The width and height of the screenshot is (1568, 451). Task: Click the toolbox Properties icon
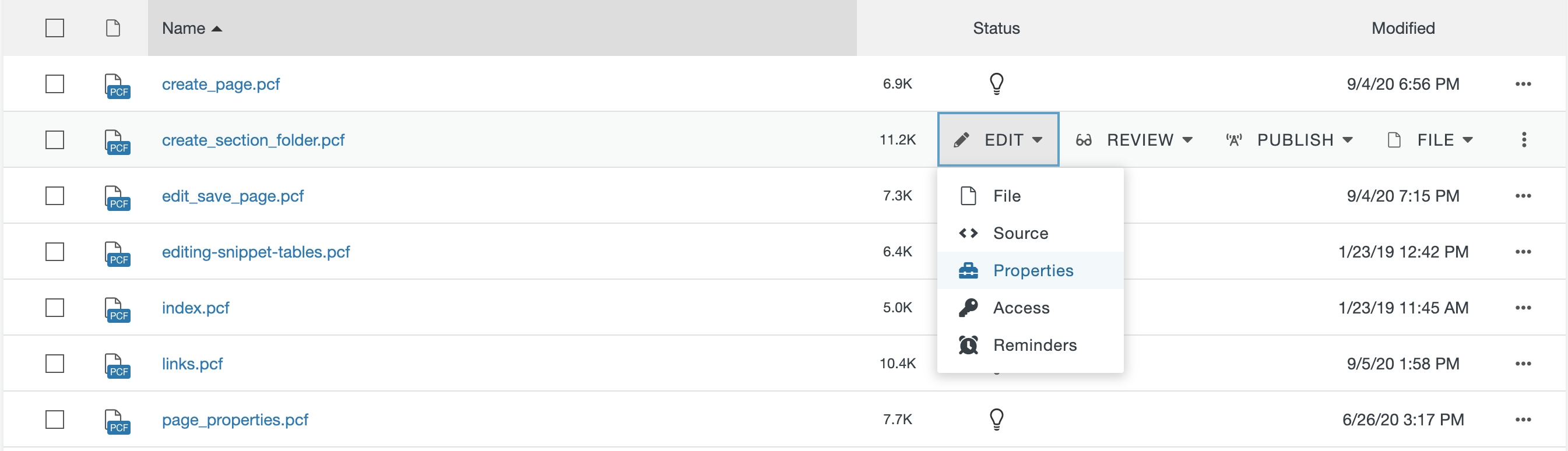[969, 270]
